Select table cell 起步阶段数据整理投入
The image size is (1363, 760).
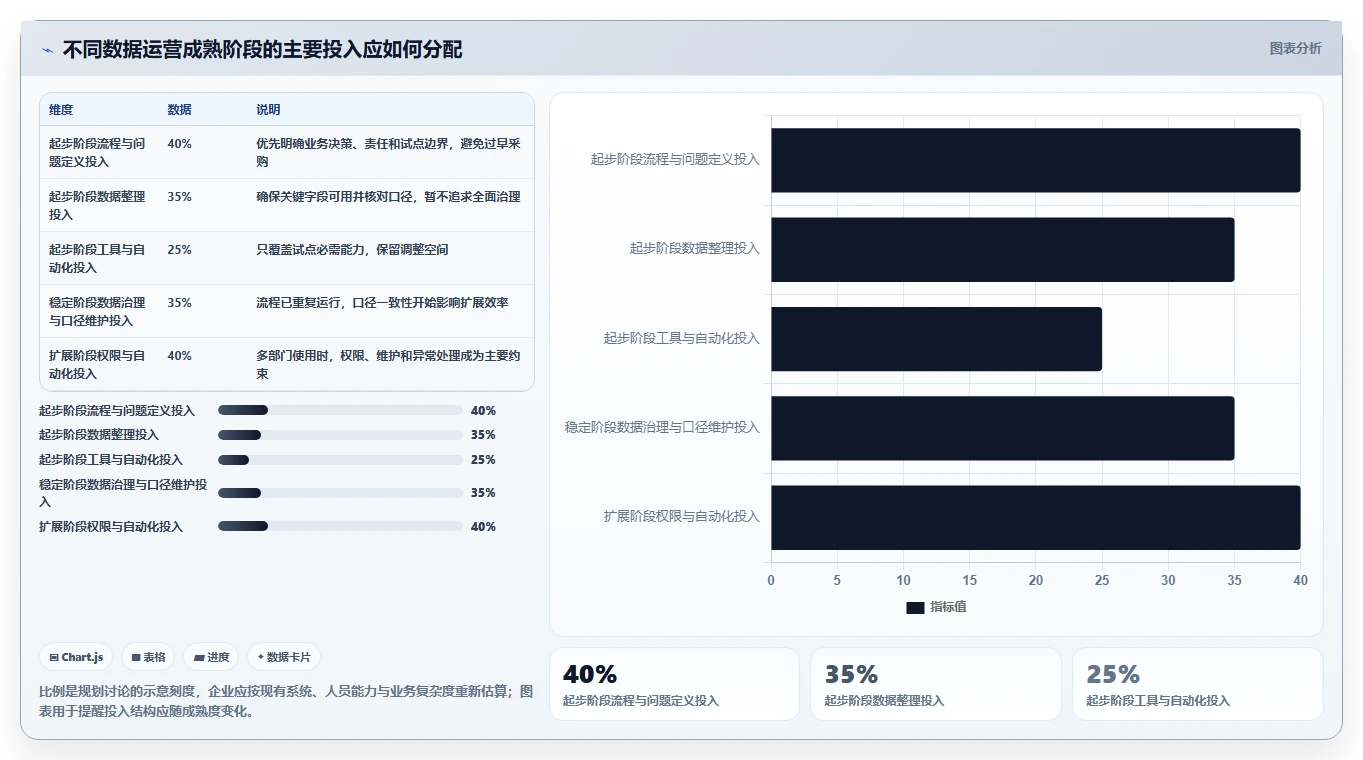pyautogui.click(x=97, y=205)
